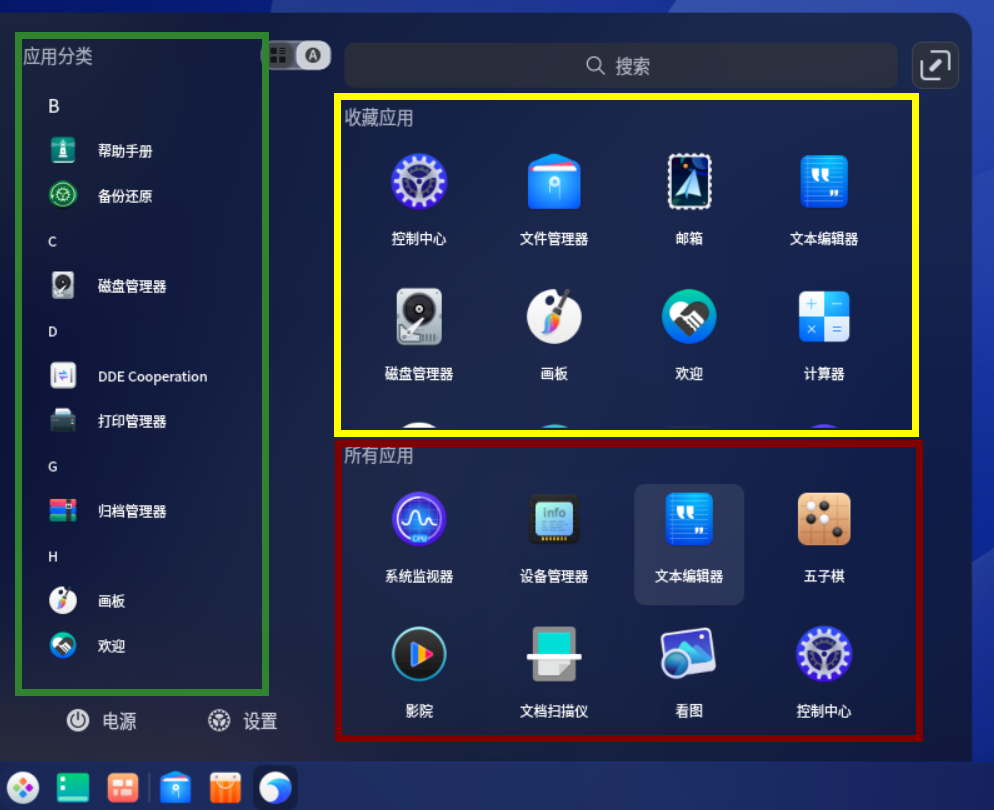Switch to alphabetical sort toggle A
Screen dimensions: 994x810
pos(313,55)
